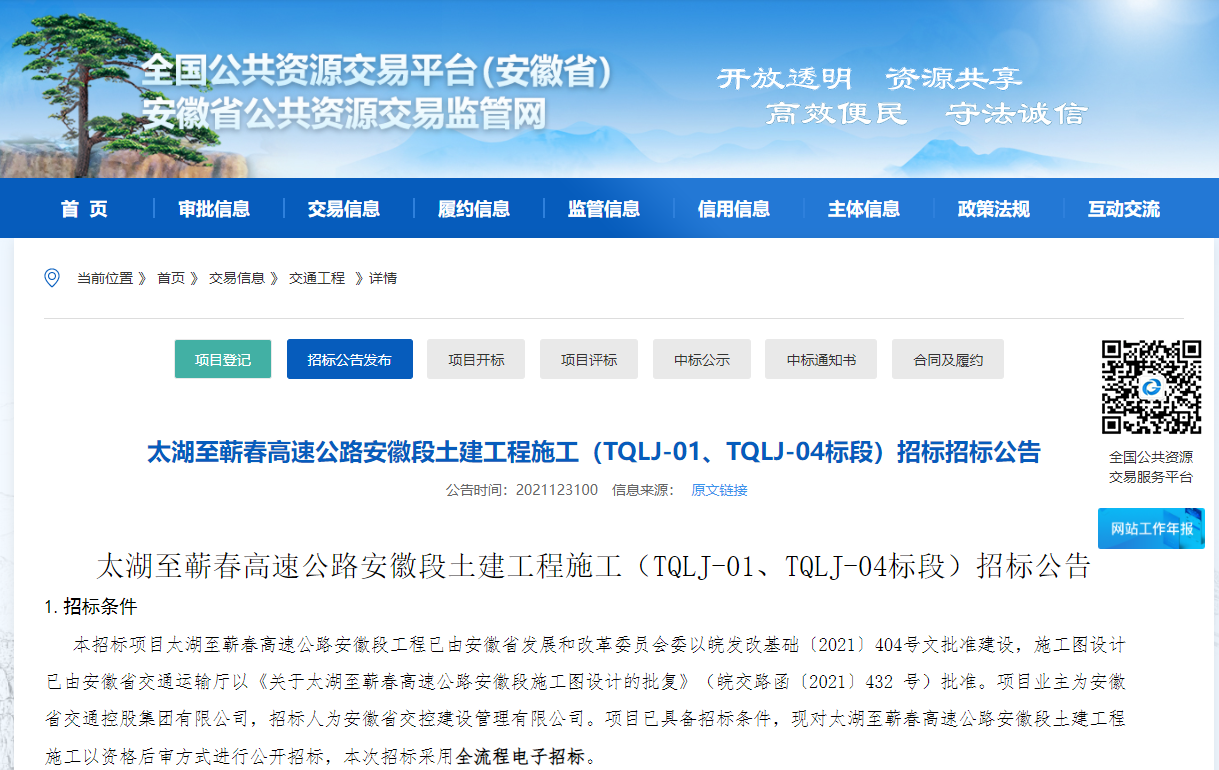The width and height of the screenshot is (1219, 770).
Task: Switch to the 项目登记 tab
Action: pos(223,360)
